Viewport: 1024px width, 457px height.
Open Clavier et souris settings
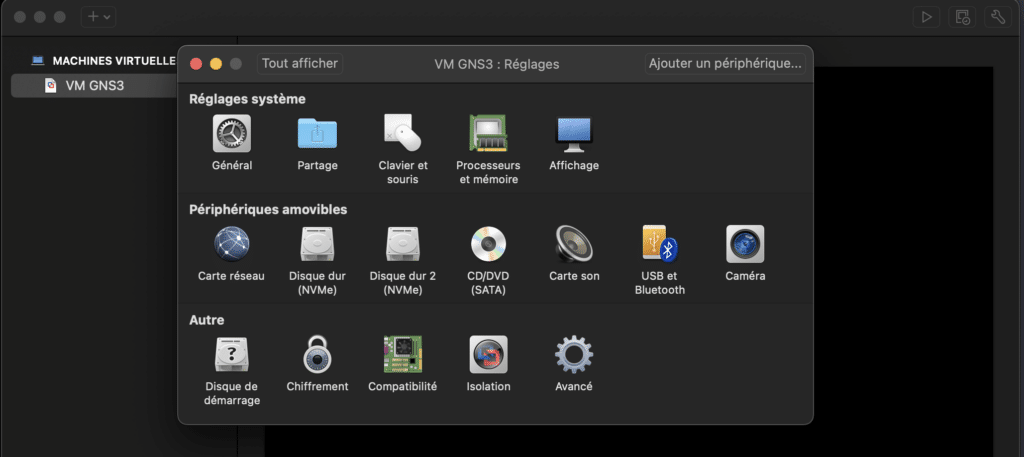coord(402,133)
